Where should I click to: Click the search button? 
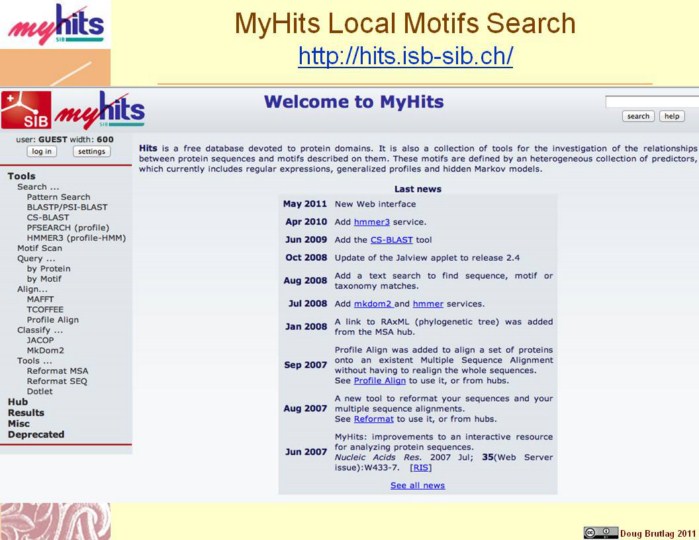click(x=638, y=116)
